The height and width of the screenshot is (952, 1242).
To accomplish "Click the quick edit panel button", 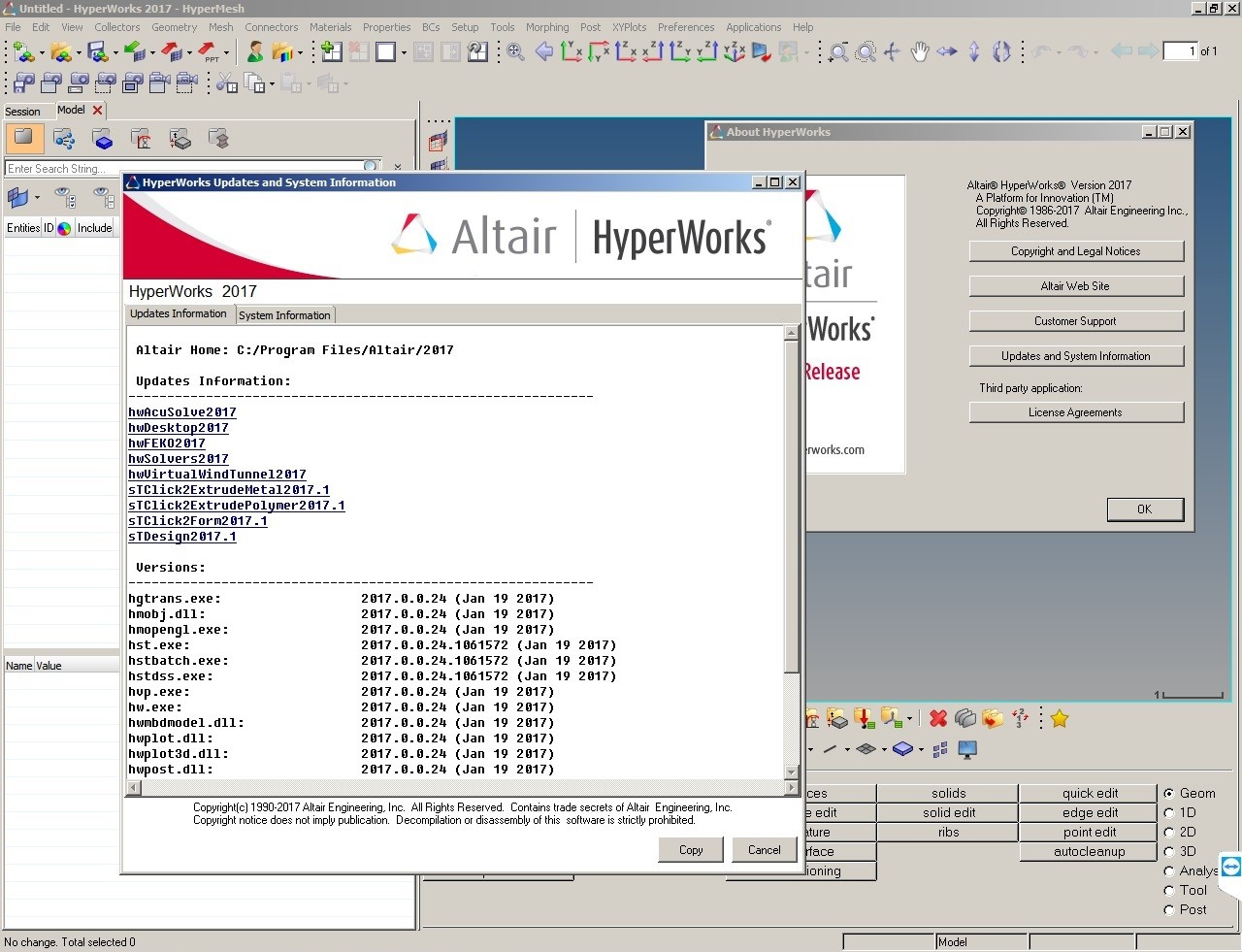I will tap(1089, 793).
